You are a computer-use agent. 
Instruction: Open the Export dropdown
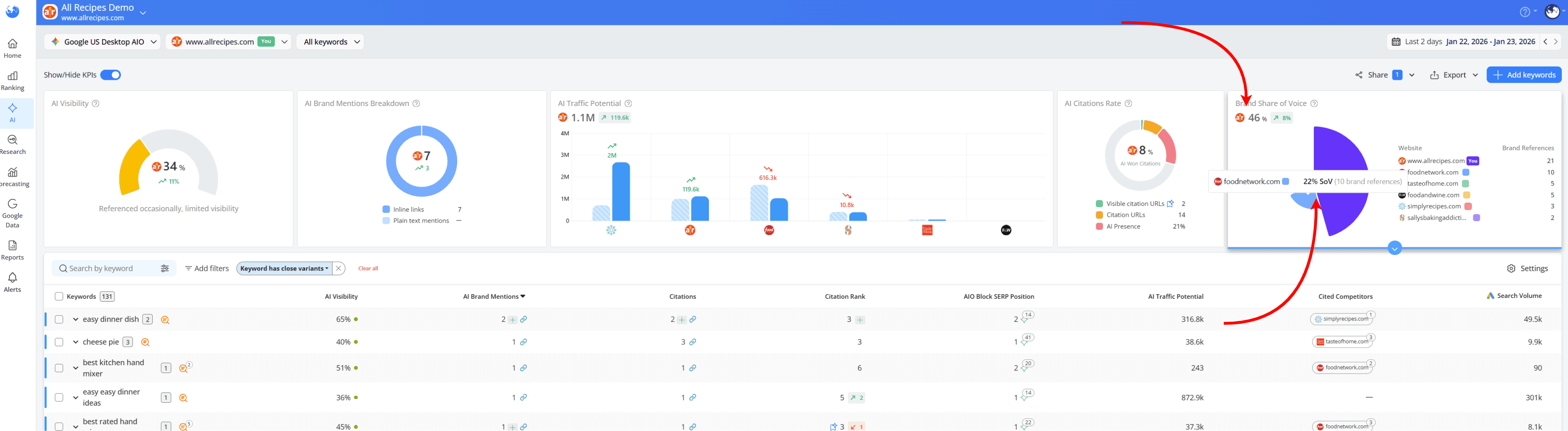pos(1454,75)
